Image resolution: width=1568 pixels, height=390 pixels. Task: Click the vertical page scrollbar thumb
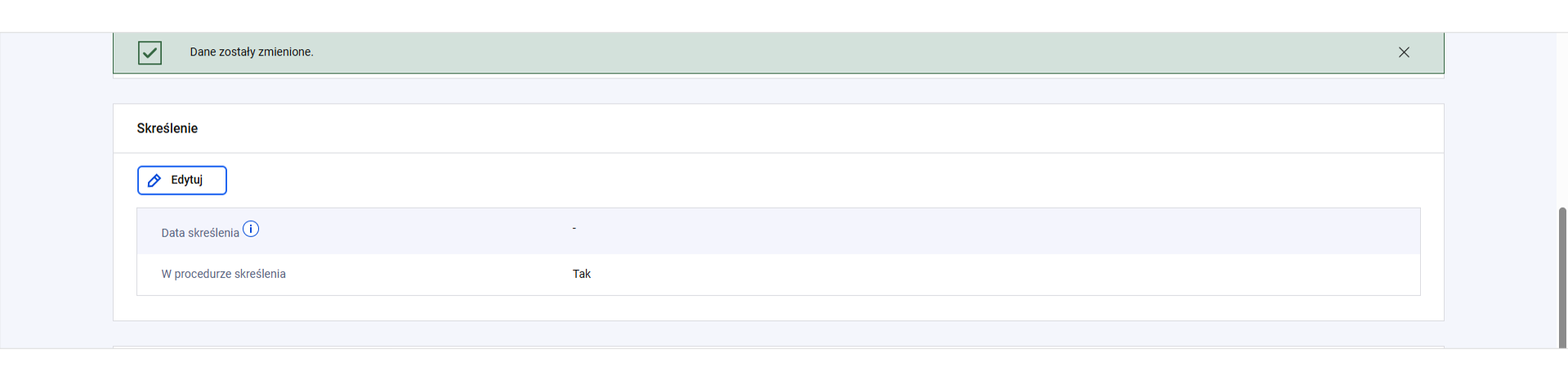point(1562,278)
